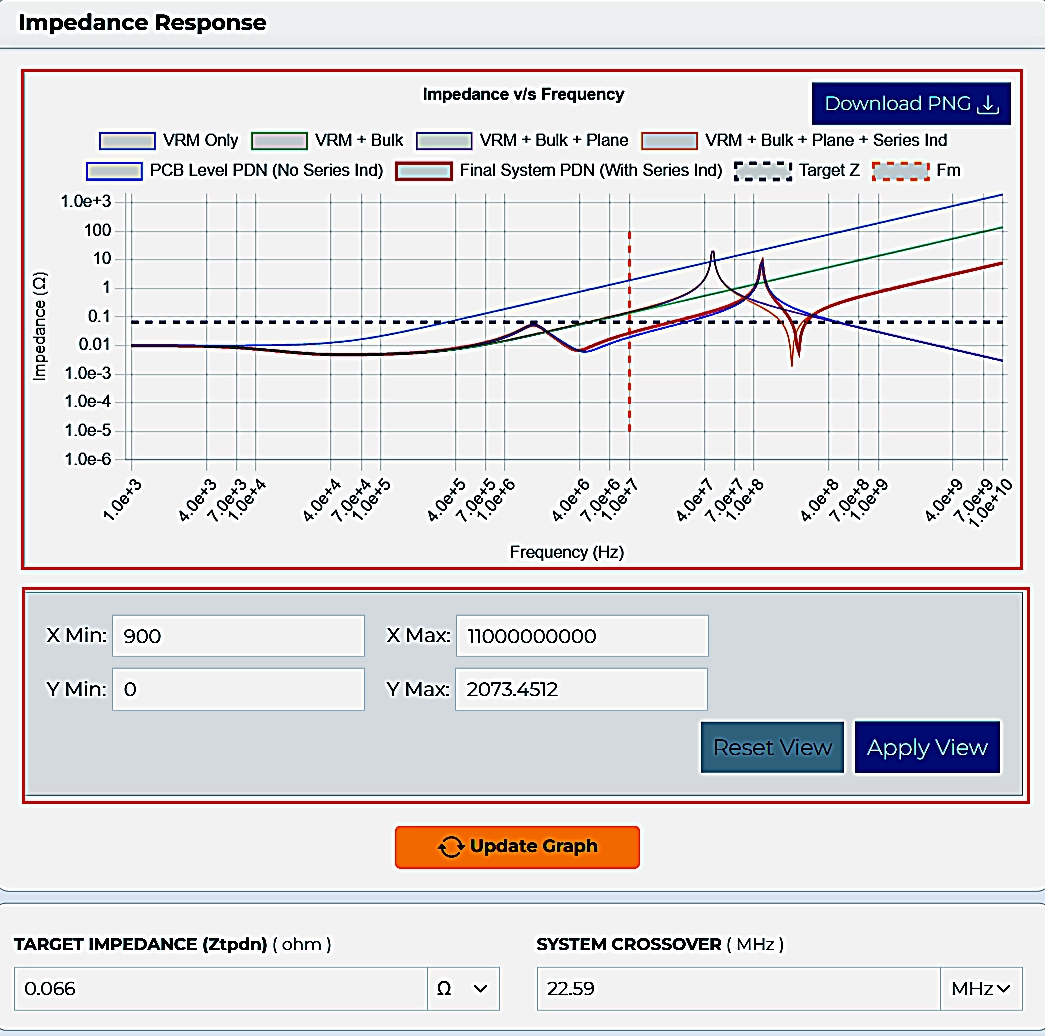Click the Target Impedance value field
The height and width of the screenshot is (1036, 1045).
click(x=221, y=989)
